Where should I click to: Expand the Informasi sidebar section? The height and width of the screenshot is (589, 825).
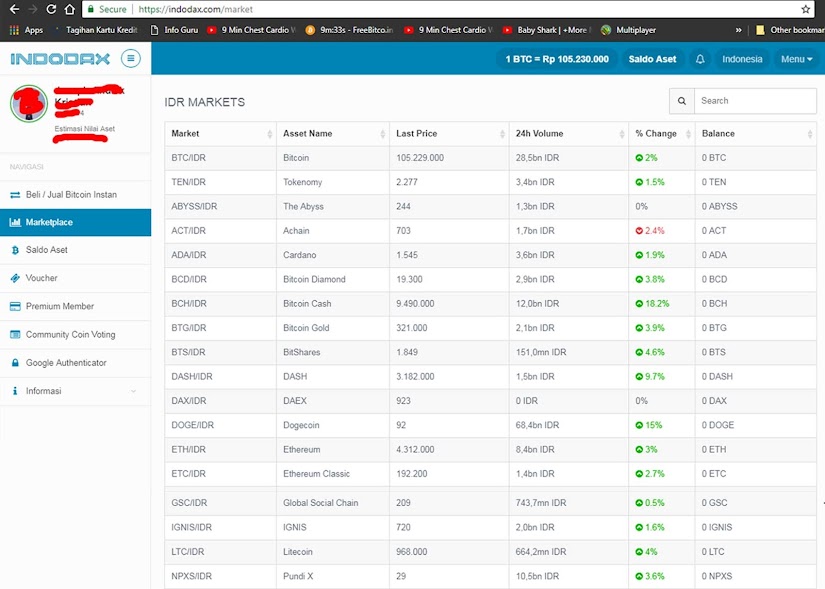click(x=75, y=391)
